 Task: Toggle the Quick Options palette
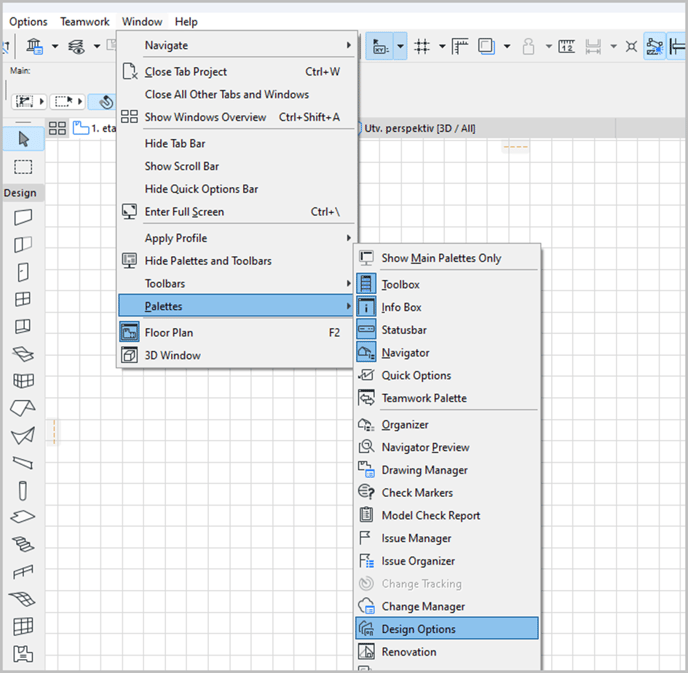point(447,376)
